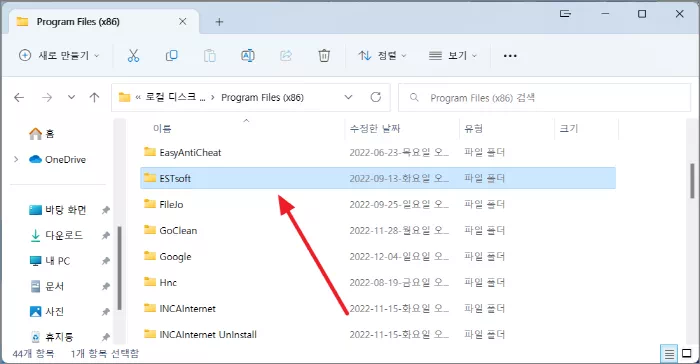This screenshot has width=700, height=364.
Task: Click the file list vertical scrollbar
Action: click(x=692, y=181)
